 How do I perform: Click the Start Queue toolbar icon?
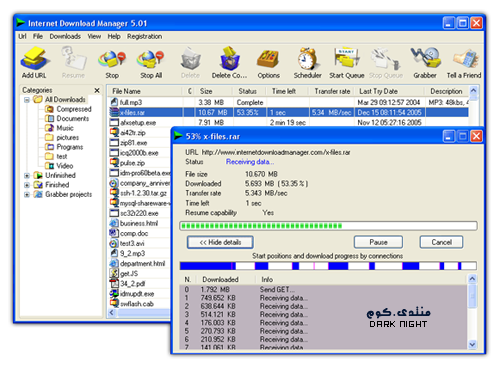coord(347,59)
